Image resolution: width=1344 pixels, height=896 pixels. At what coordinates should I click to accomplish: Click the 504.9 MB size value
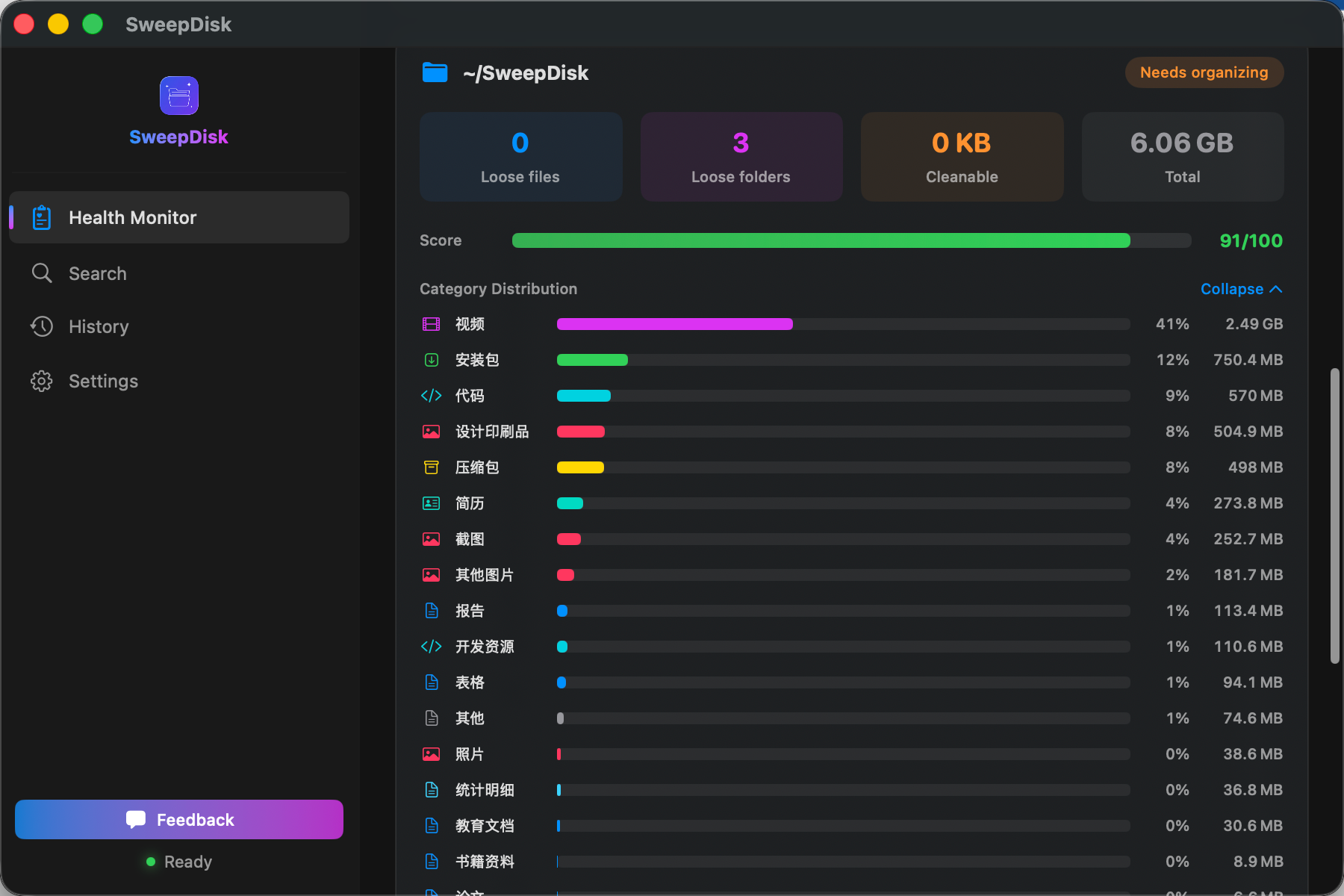[x=1248, y=432]
